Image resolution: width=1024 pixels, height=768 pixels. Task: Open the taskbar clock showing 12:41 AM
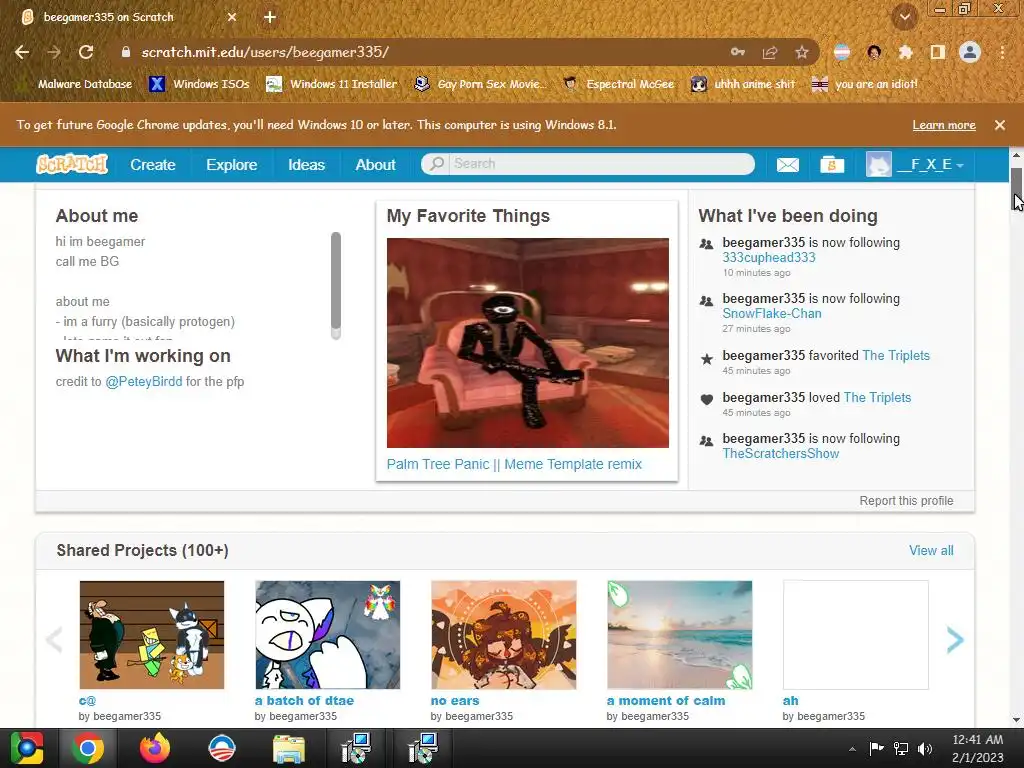(978, 748)
